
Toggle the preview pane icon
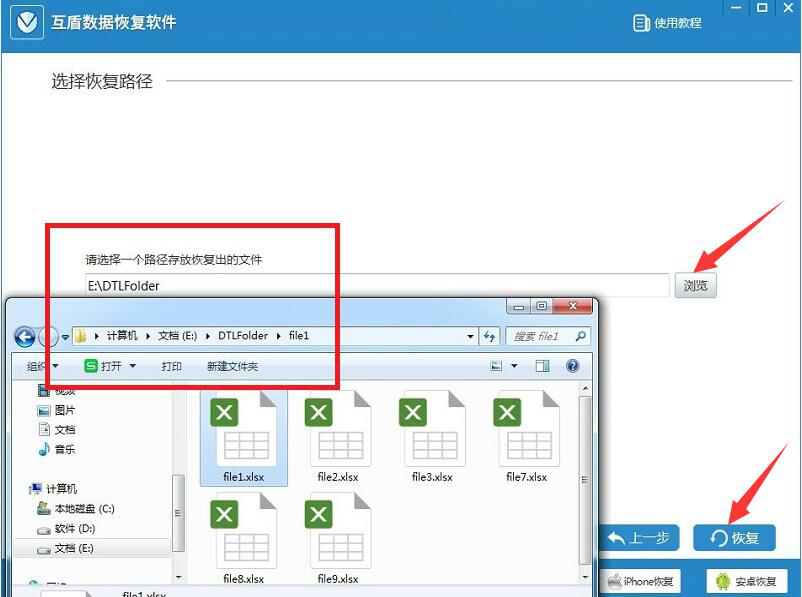(543, 366)
